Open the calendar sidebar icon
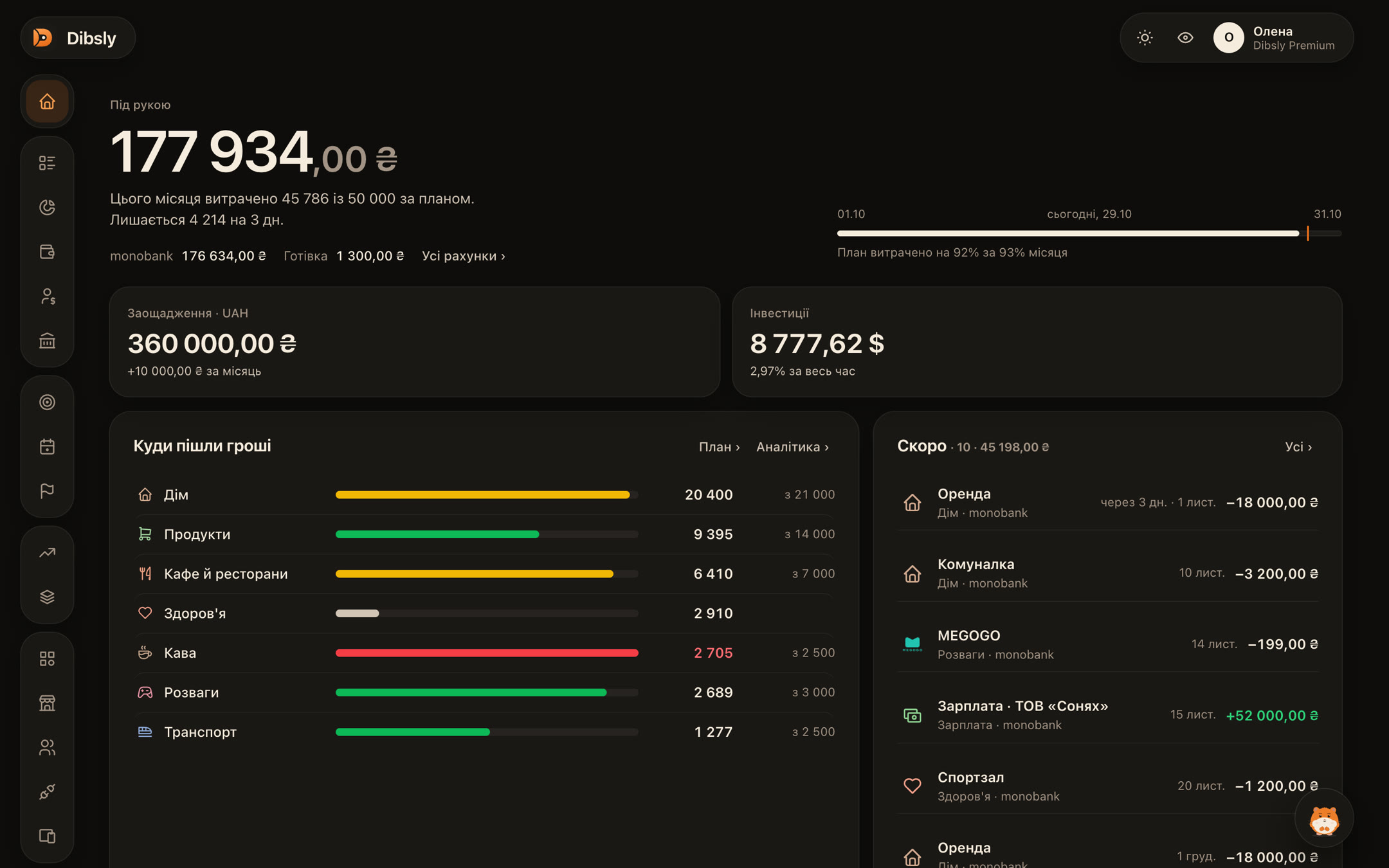 tap(47, 447)
